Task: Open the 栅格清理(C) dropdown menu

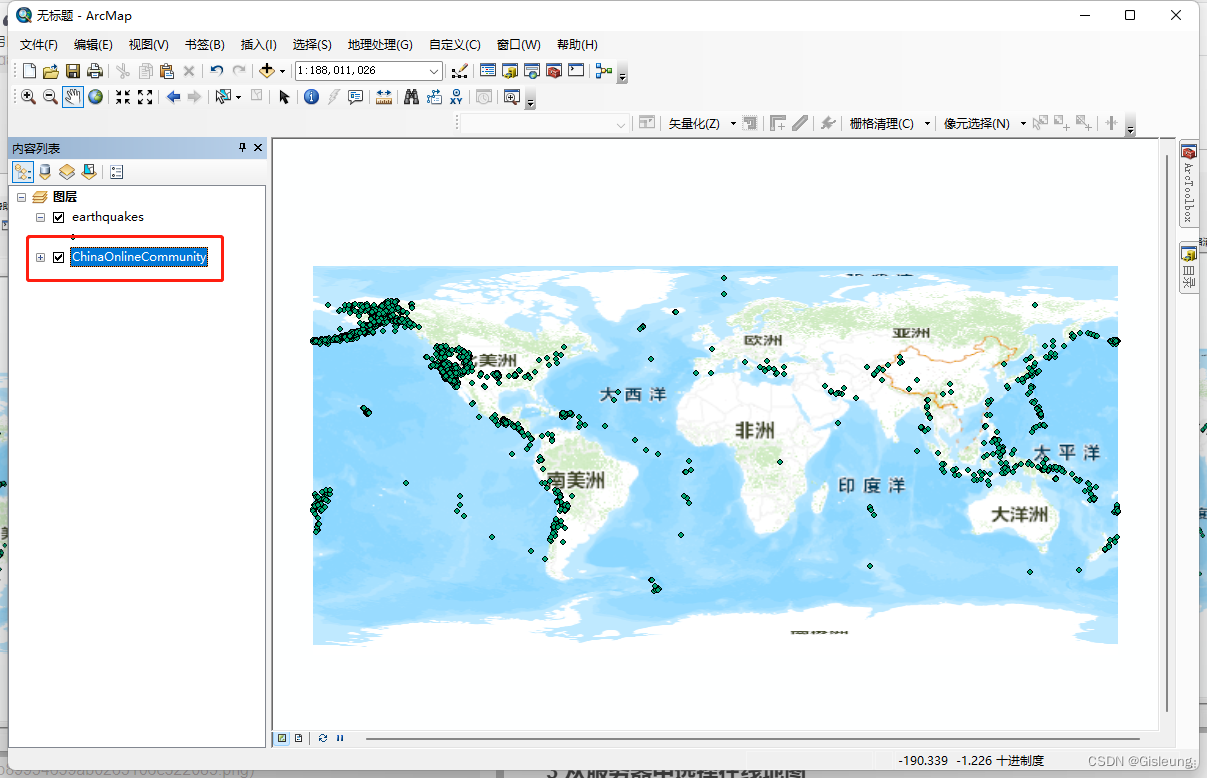Action: click(x=888, y=123)
